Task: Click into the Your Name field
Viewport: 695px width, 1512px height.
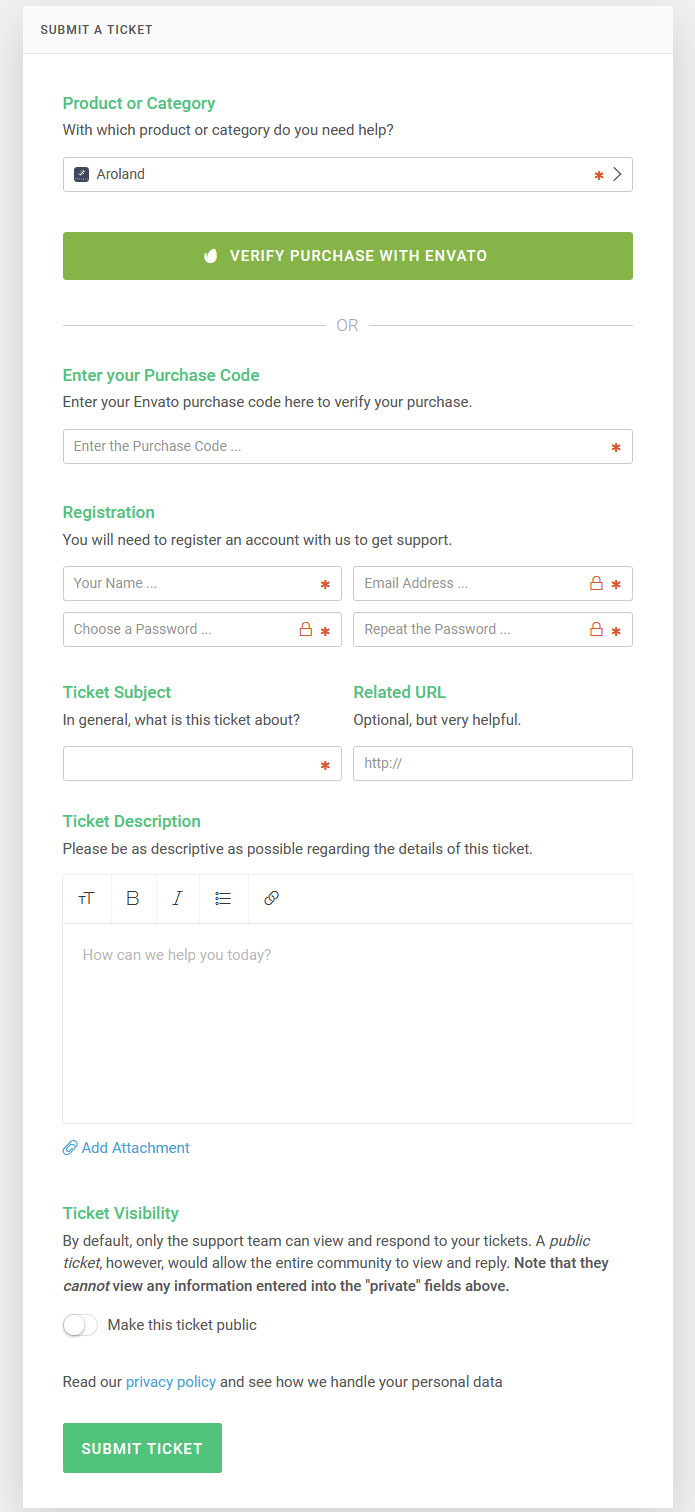Action: [x=190, y=584]
